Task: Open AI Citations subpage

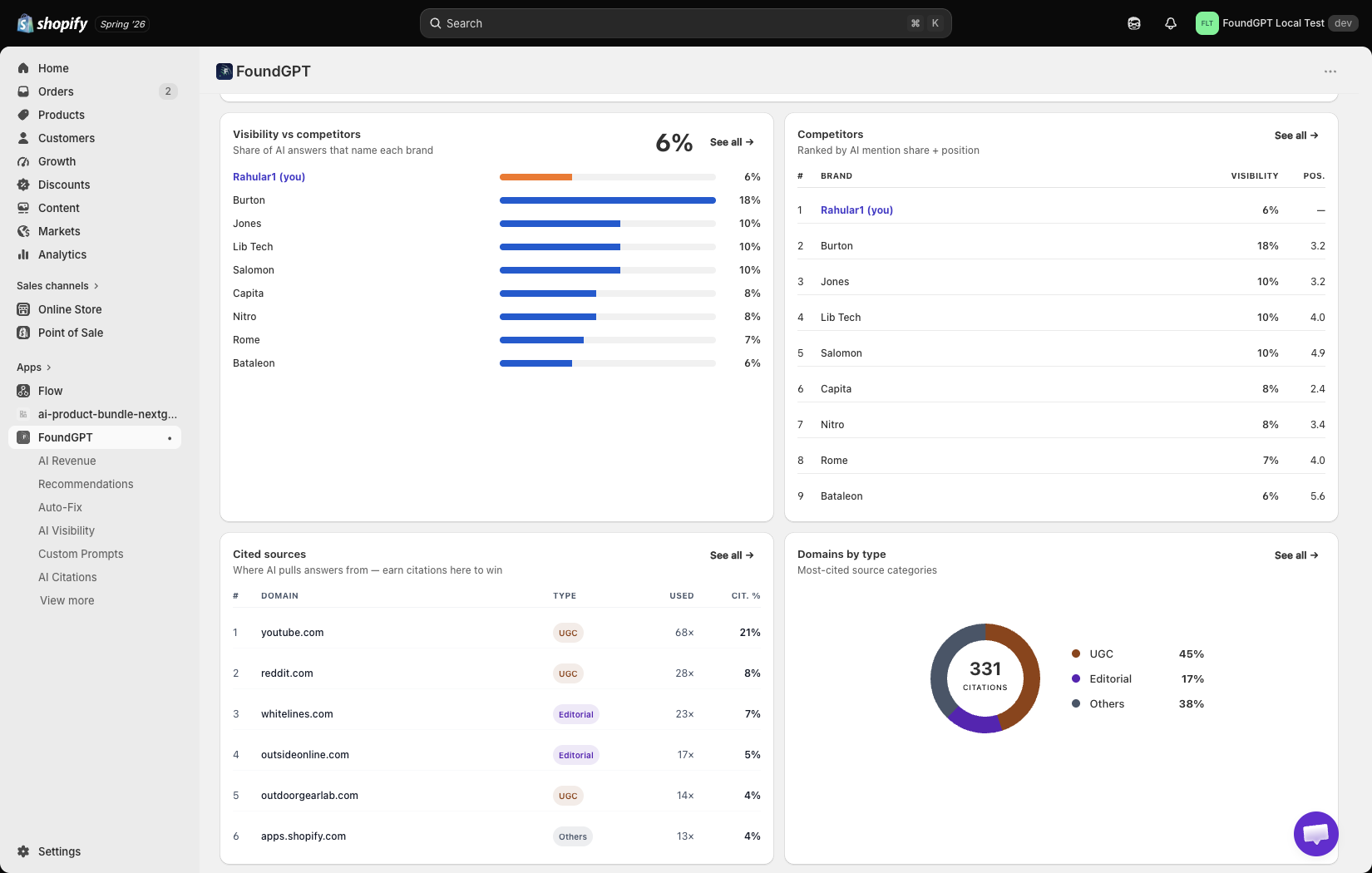Action: (x=67, y=577)
